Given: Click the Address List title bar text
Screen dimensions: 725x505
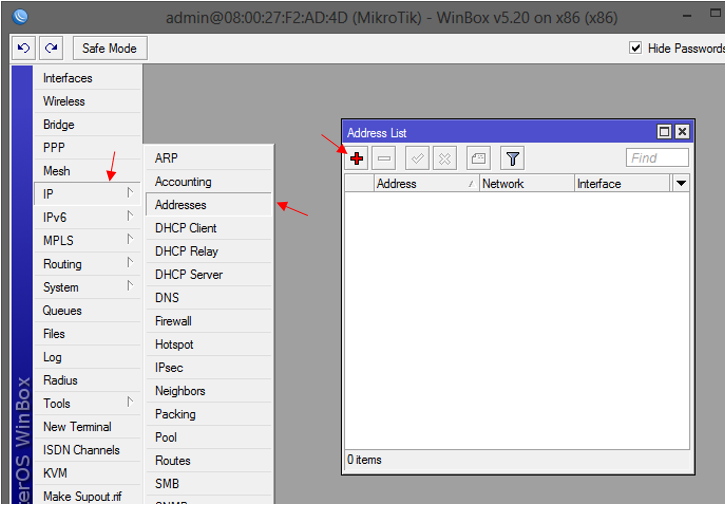Looking at the screenshot, I should [377, 133].
